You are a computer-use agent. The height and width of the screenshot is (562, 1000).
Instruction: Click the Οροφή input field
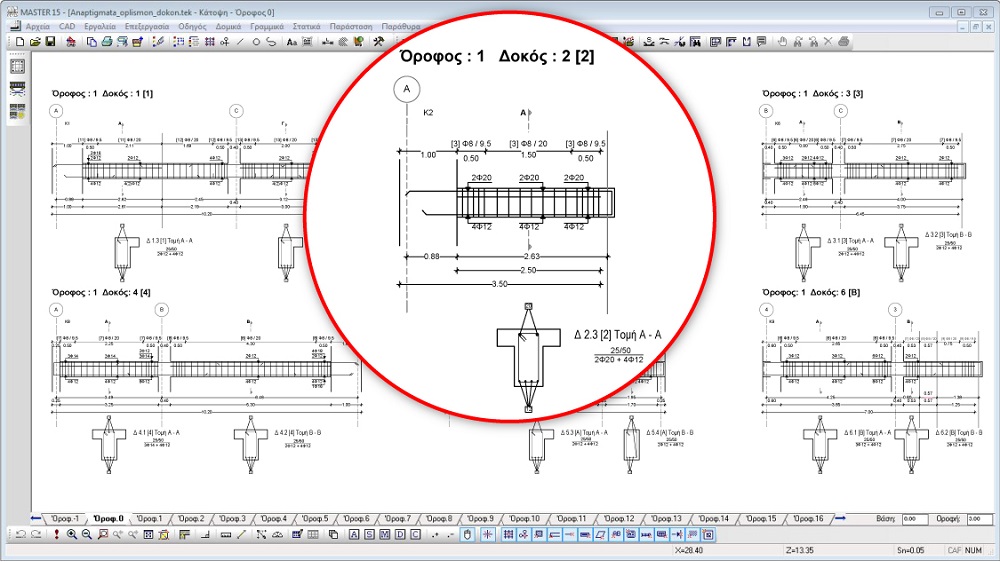point(981,519)
